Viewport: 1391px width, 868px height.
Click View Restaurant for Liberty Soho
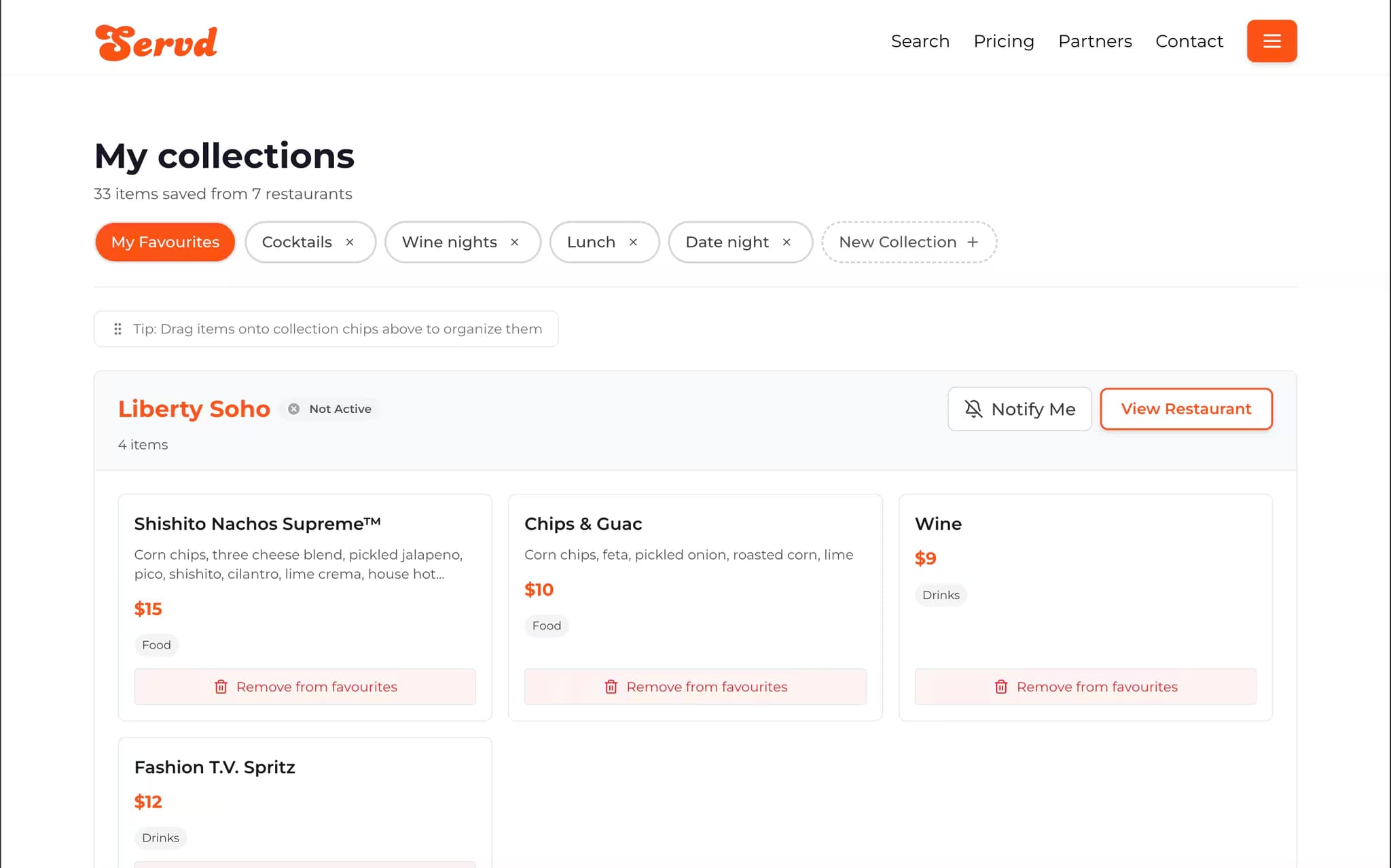[x=1186, y=409]
